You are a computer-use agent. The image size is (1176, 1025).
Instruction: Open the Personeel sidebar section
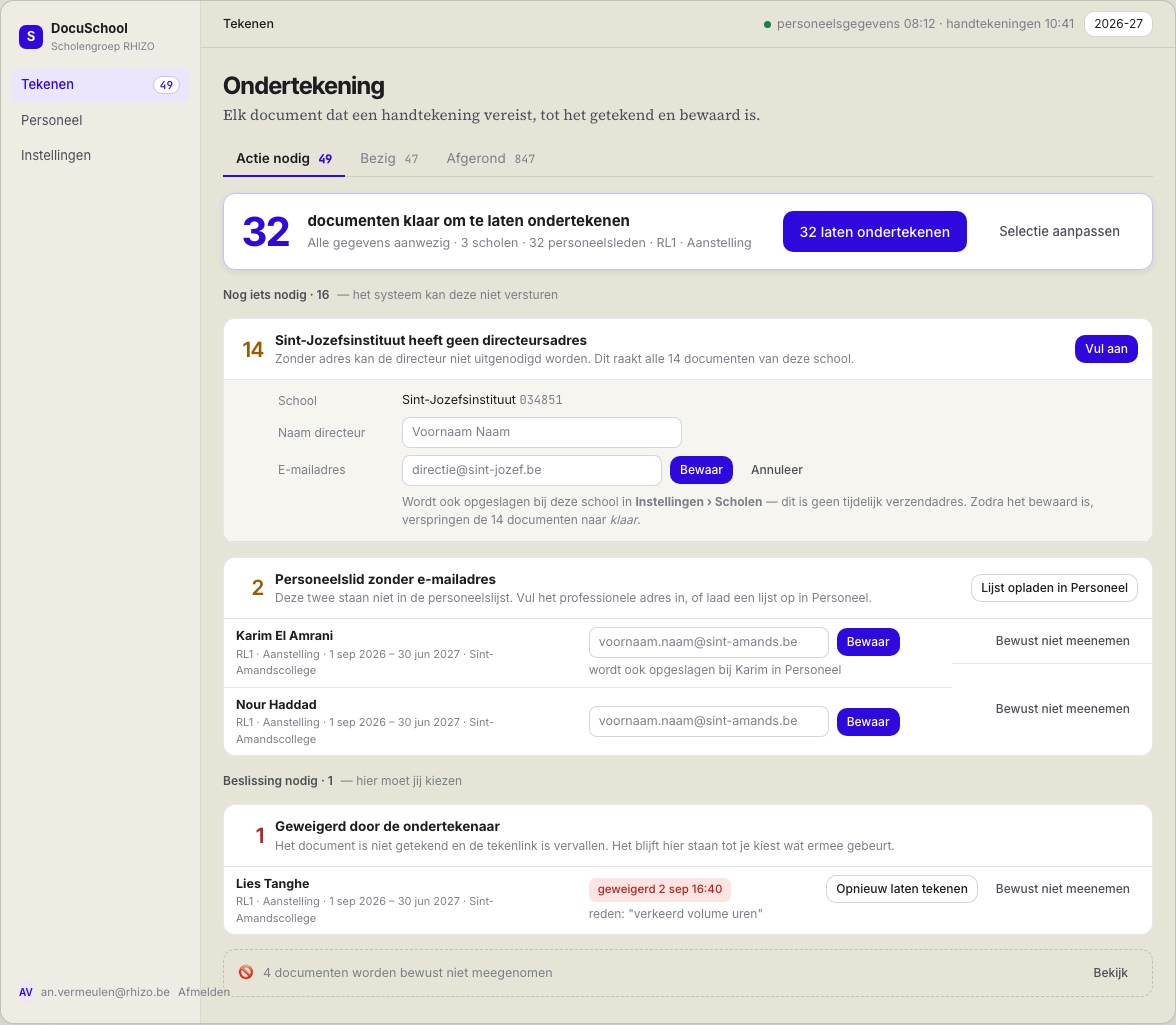coord(100,120)
